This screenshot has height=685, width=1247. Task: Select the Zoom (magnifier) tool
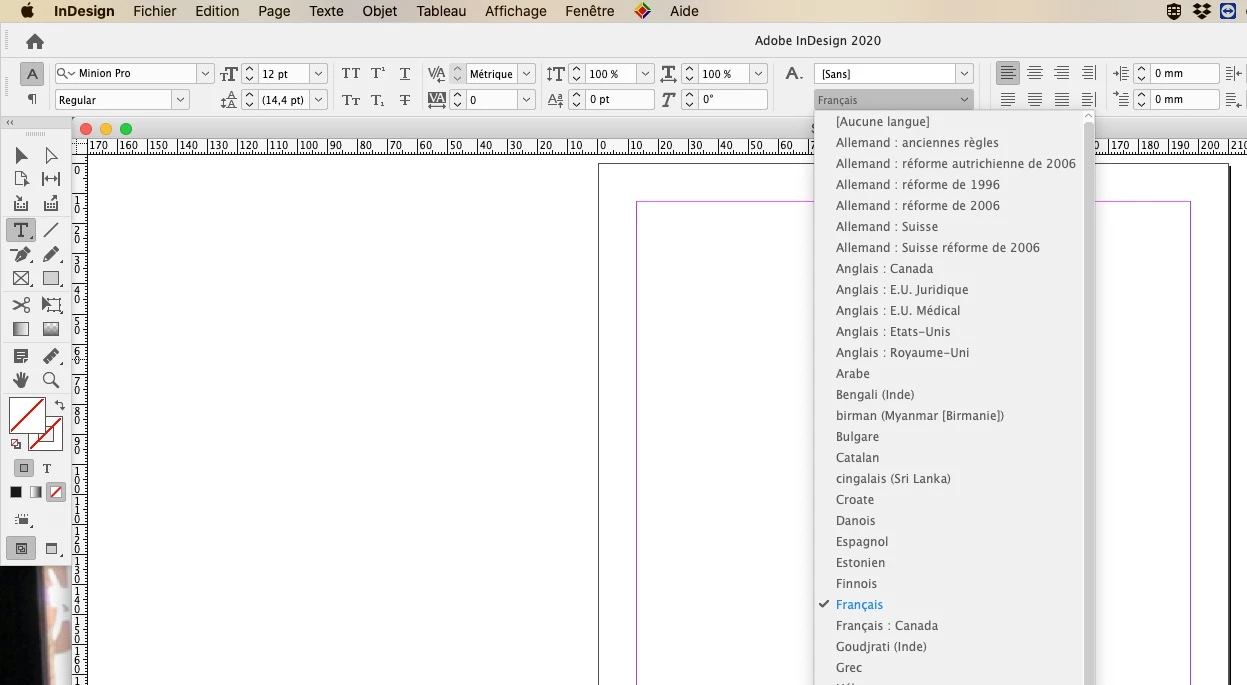click(51, 380)
